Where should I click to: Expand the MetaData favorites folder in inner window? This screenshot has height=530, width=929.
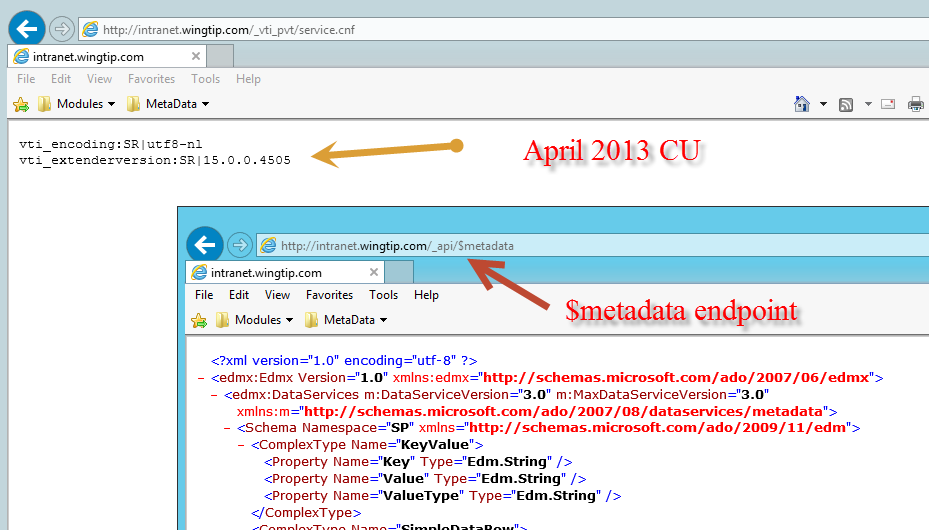pos(346,320)
